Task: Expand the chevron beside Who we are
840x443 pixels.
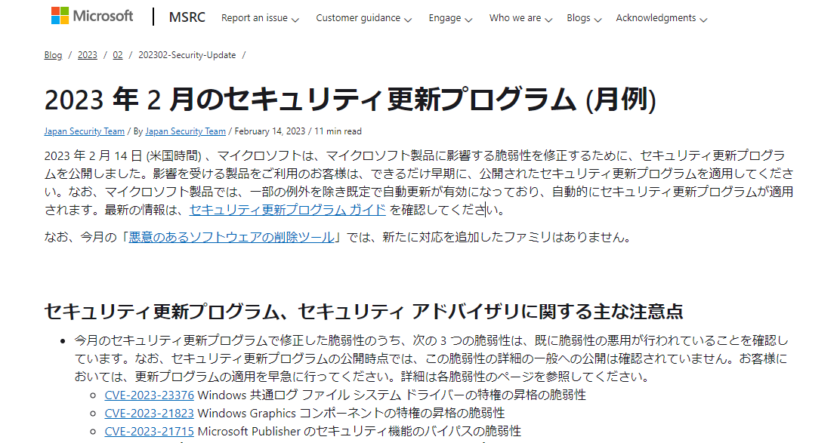Action: click(549, 19)
